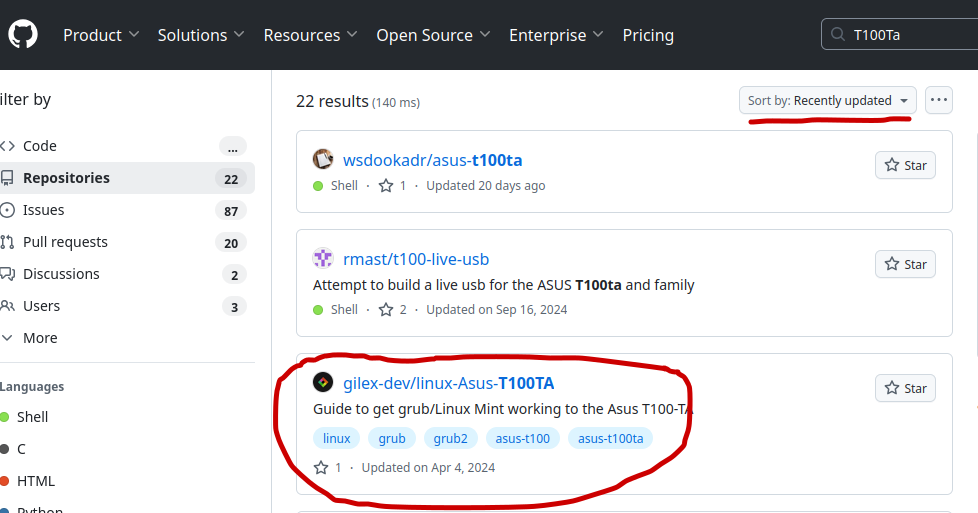Click the Pull requests count badge 20
The image size is (978, 513).
tap(231, 243)
